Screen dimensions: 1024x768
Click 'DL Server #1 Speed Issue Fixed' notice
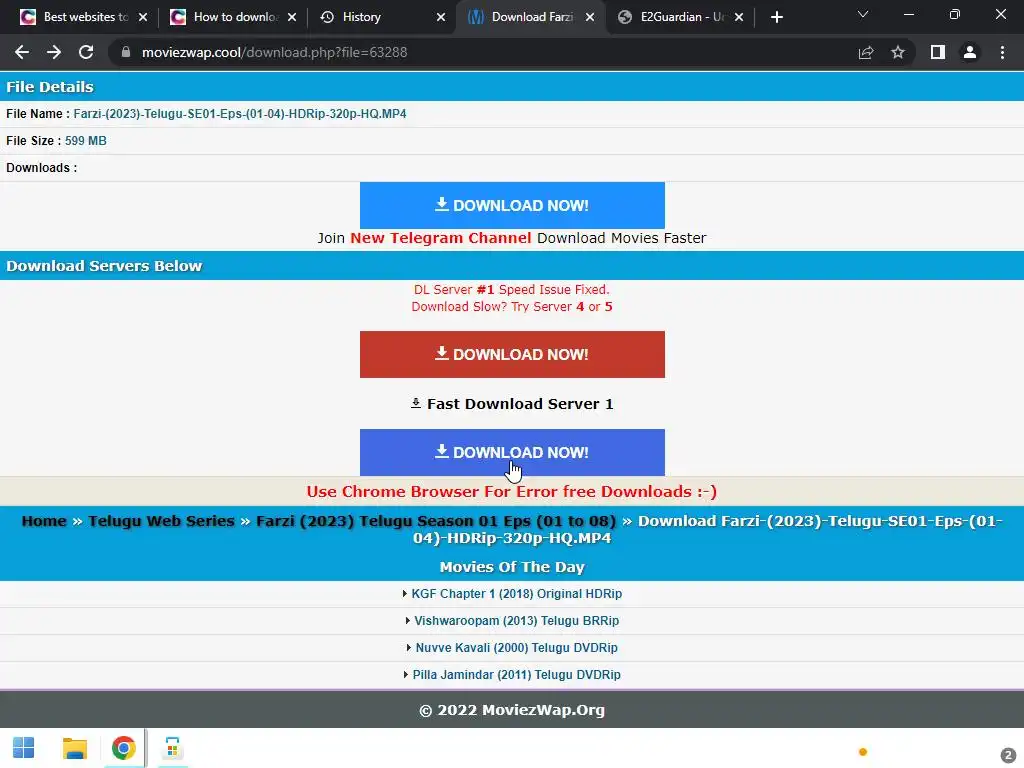point(511,289)
